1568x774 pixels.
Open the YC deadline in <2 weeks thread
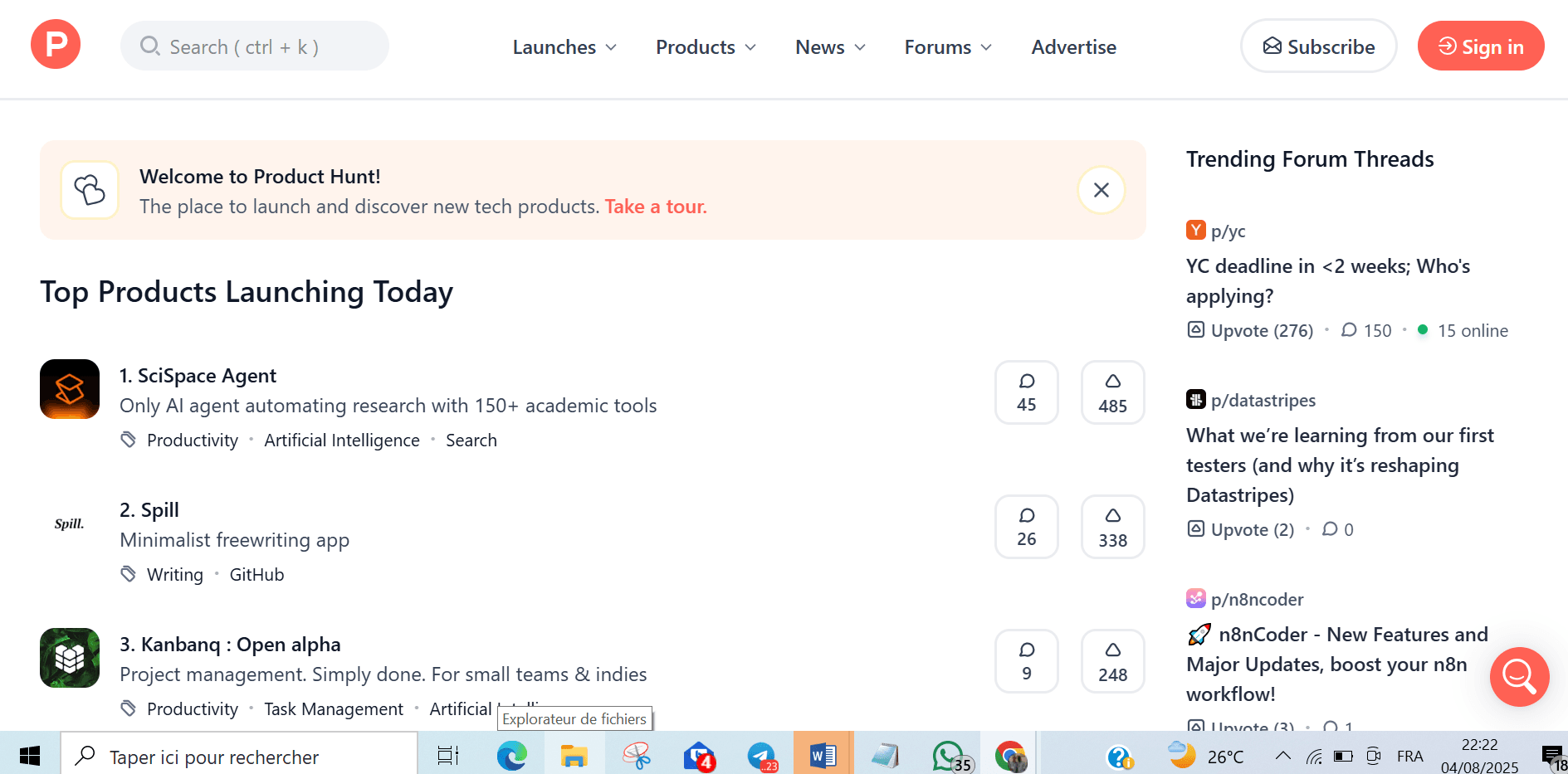point(1327,281)
